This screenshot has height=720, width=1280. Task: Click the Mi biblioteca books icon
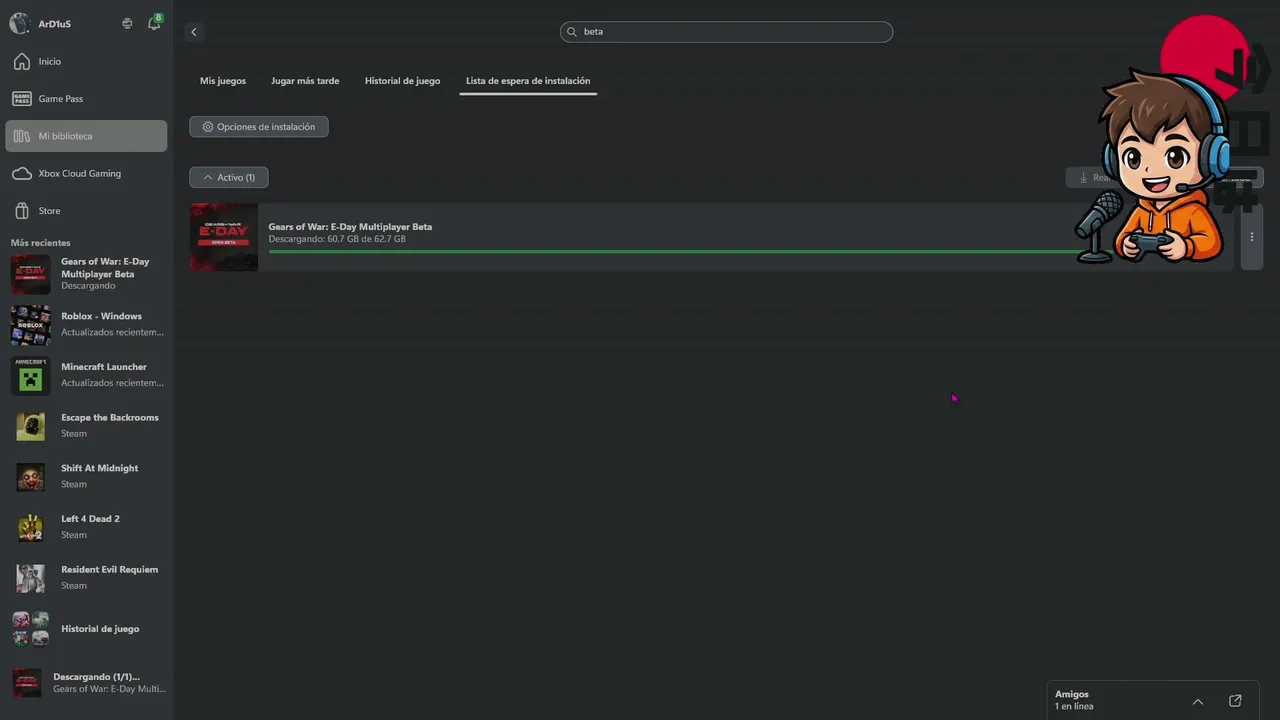pos(21,136)
